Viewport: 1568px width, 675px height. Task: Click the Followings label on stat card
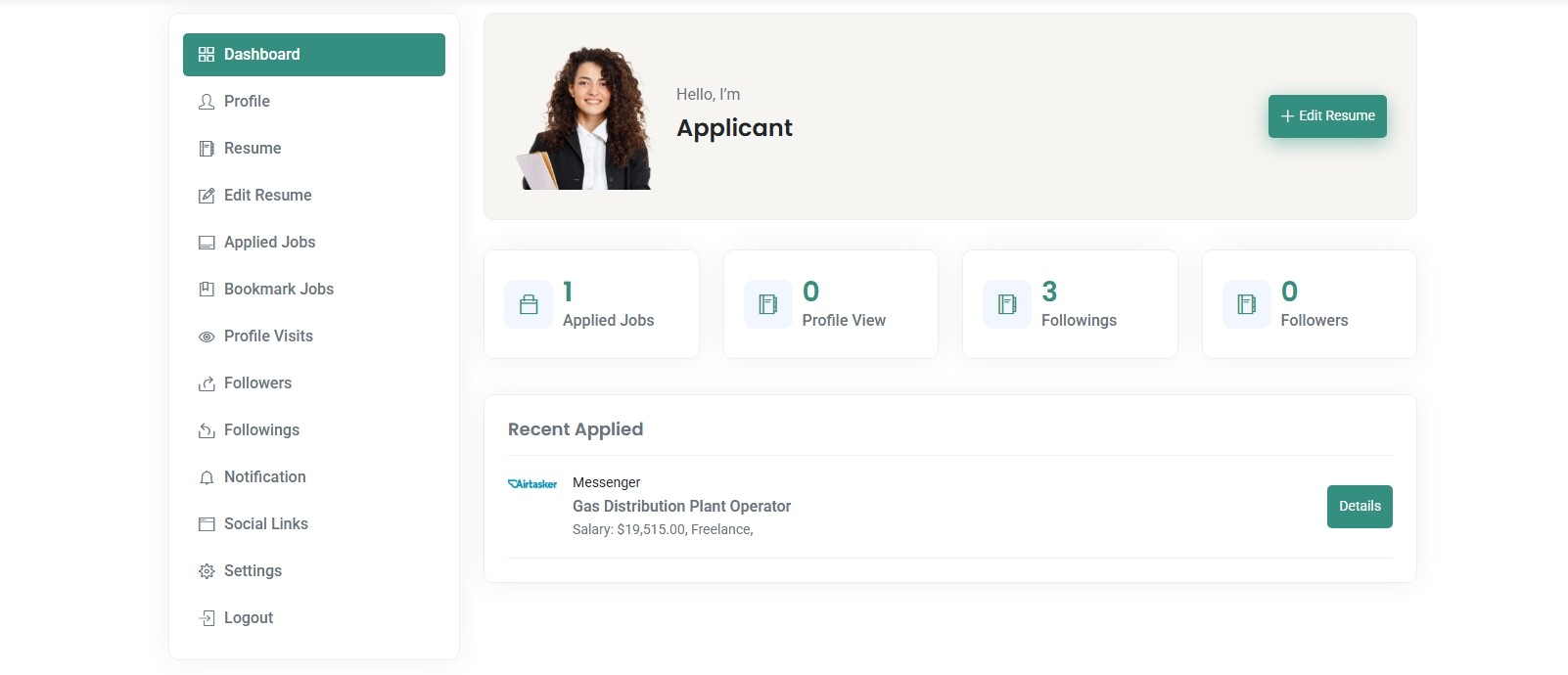pos(1079,321)
